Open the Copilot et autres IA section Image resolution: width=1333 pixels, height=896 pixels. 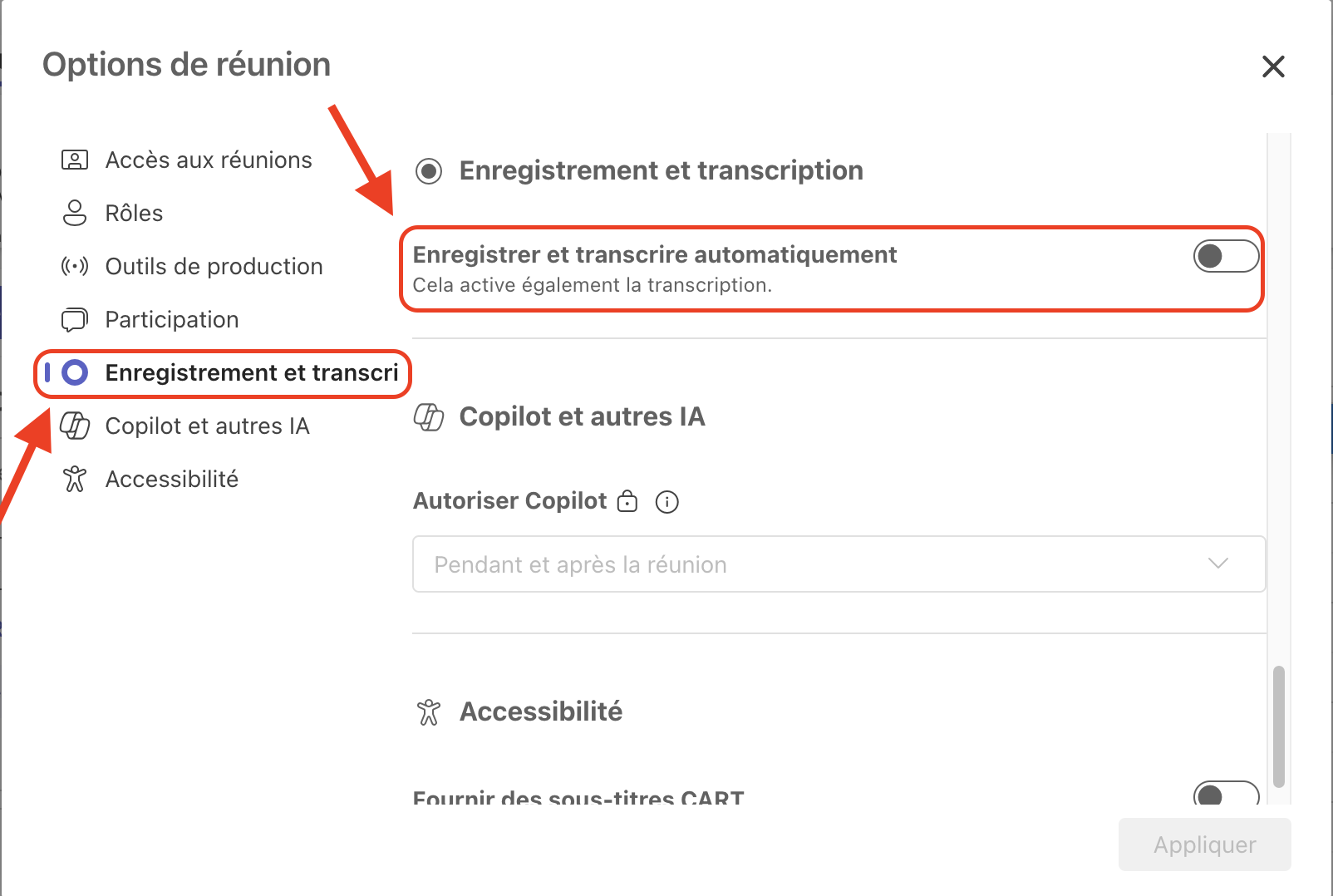tap(207, 426)
